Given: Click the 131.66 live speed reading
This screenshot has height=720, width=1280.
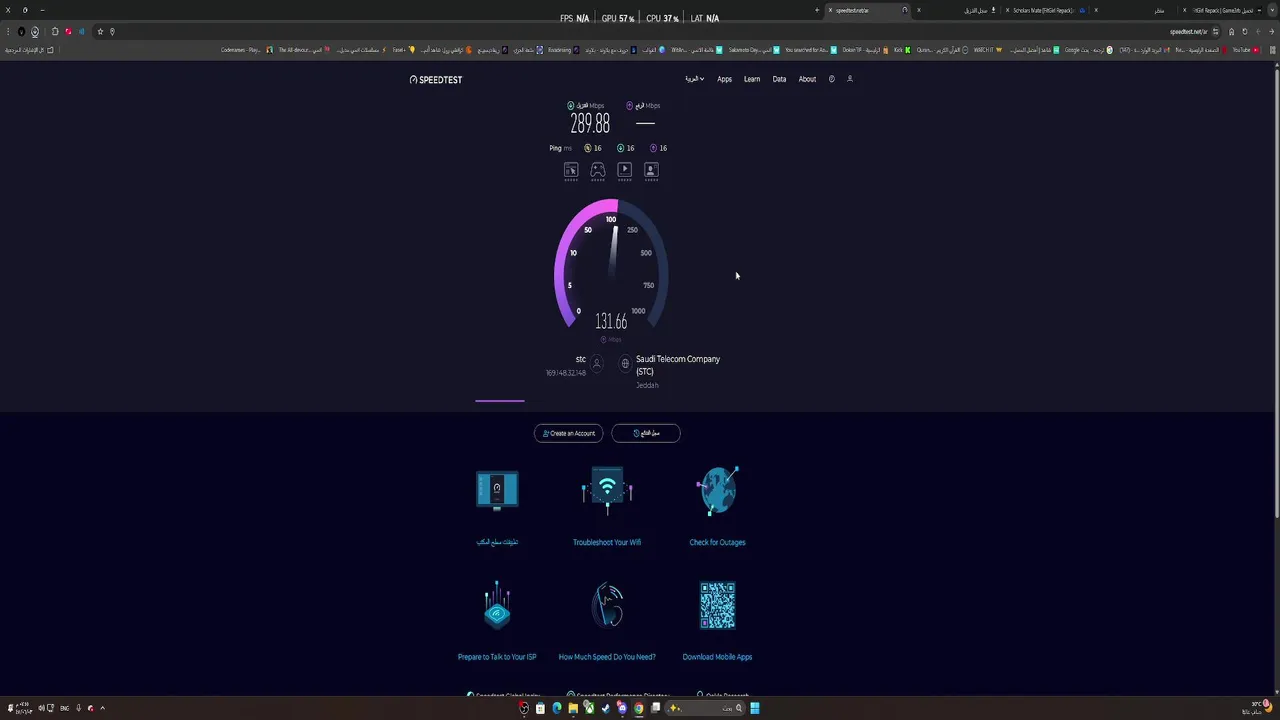Looking at the screenshot, I should point(611,322).
